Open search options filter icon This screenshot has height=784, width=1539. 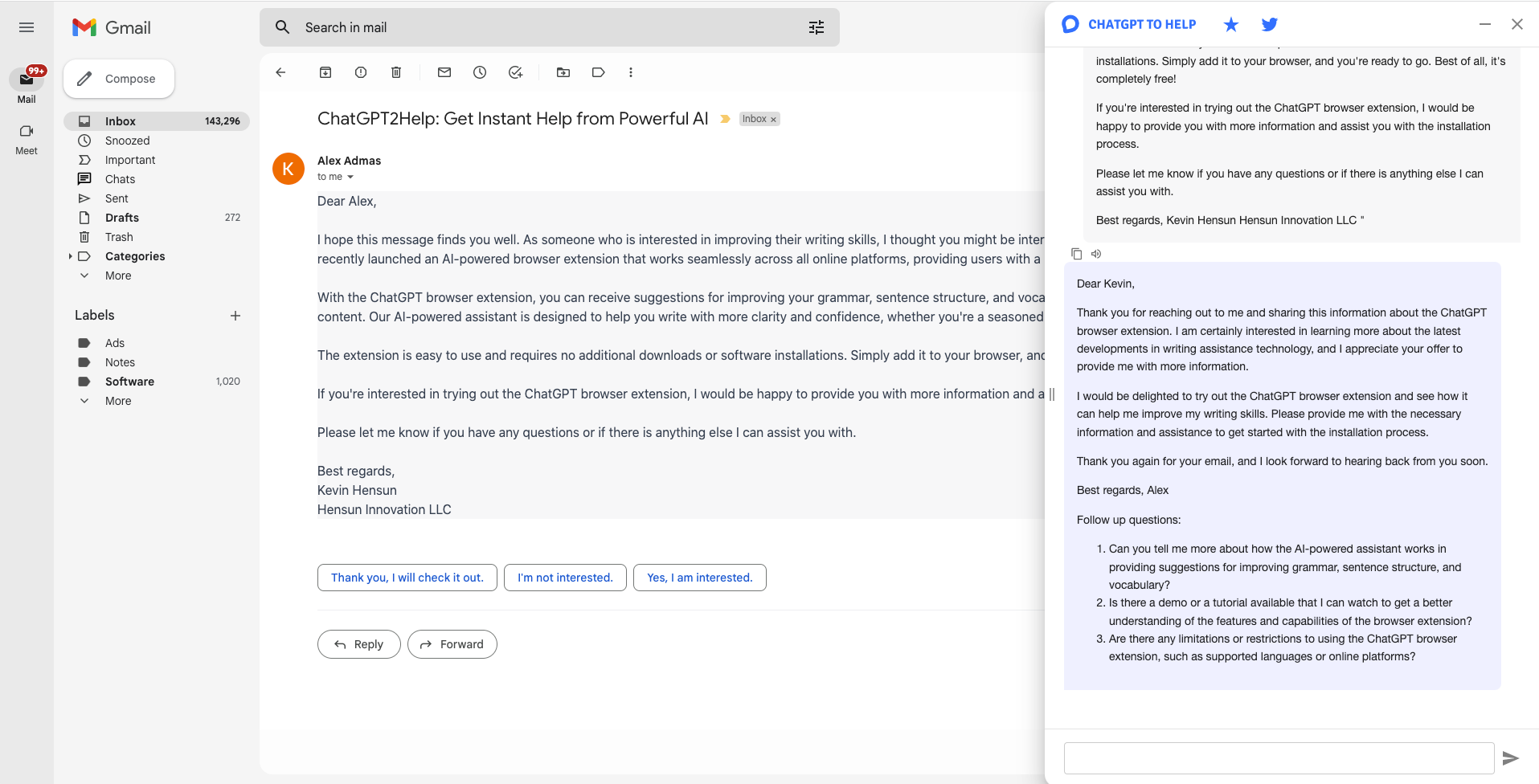(817, 27)
